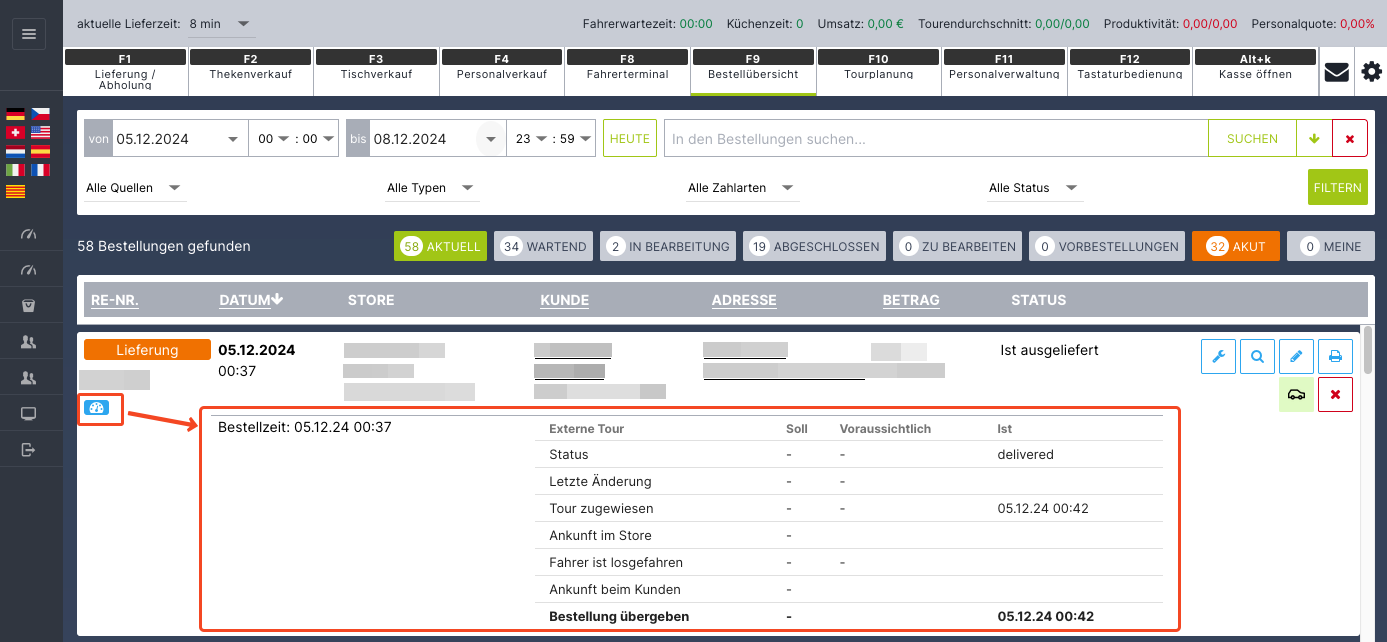Click the green FILTERN button
Viewport: 1387px width, 642px height.
tap(1337, 187)
